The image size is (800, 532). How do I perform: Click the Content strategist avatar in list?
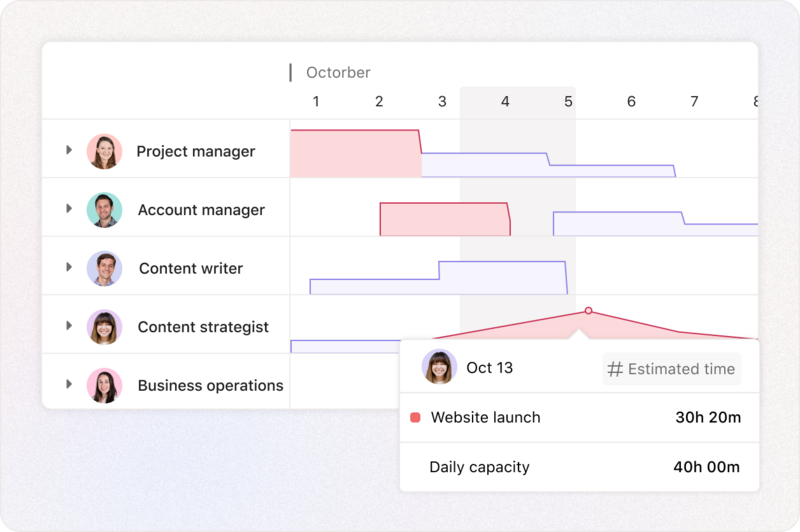tap(105, 327)
